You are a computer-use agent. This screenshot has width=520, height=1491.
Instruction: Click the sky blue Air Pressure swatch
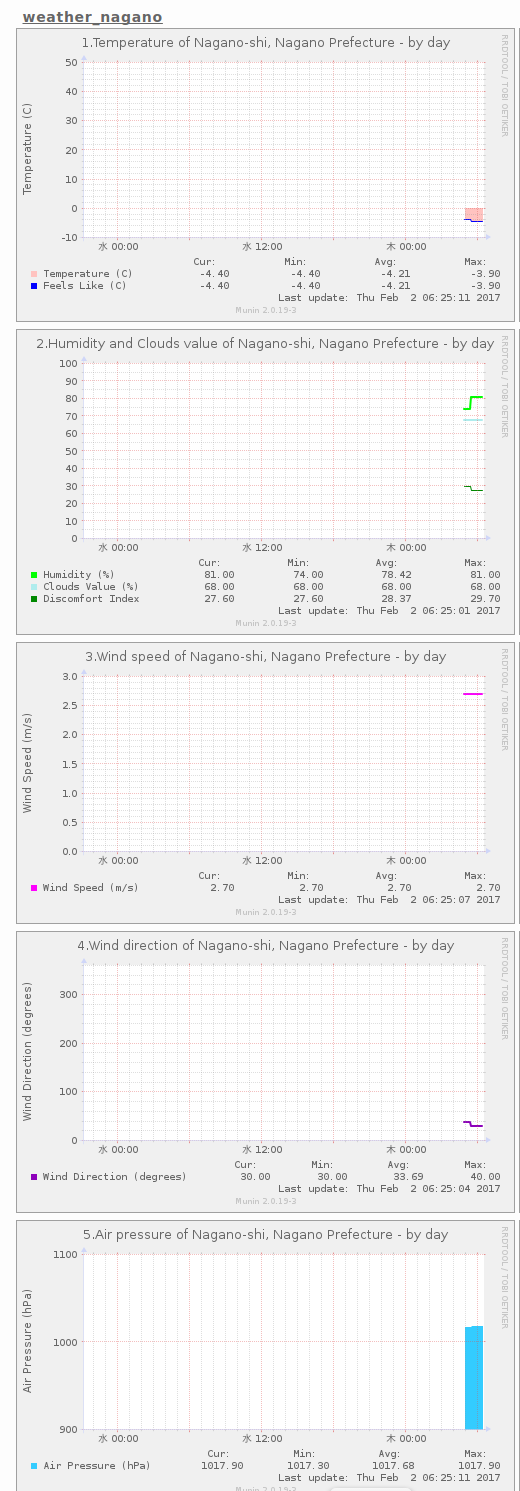tap(34, 1466)
